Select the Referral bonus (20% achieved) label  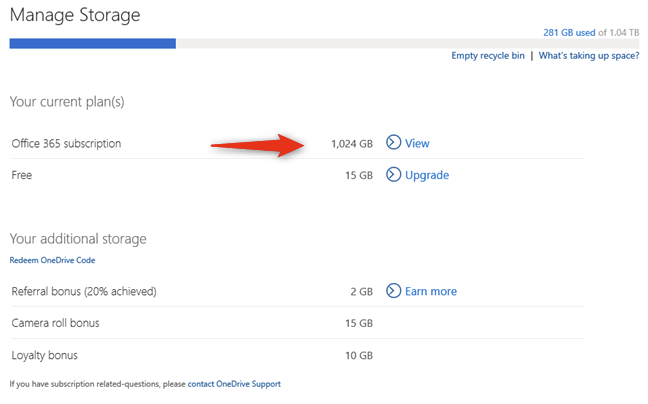point(84,291)
